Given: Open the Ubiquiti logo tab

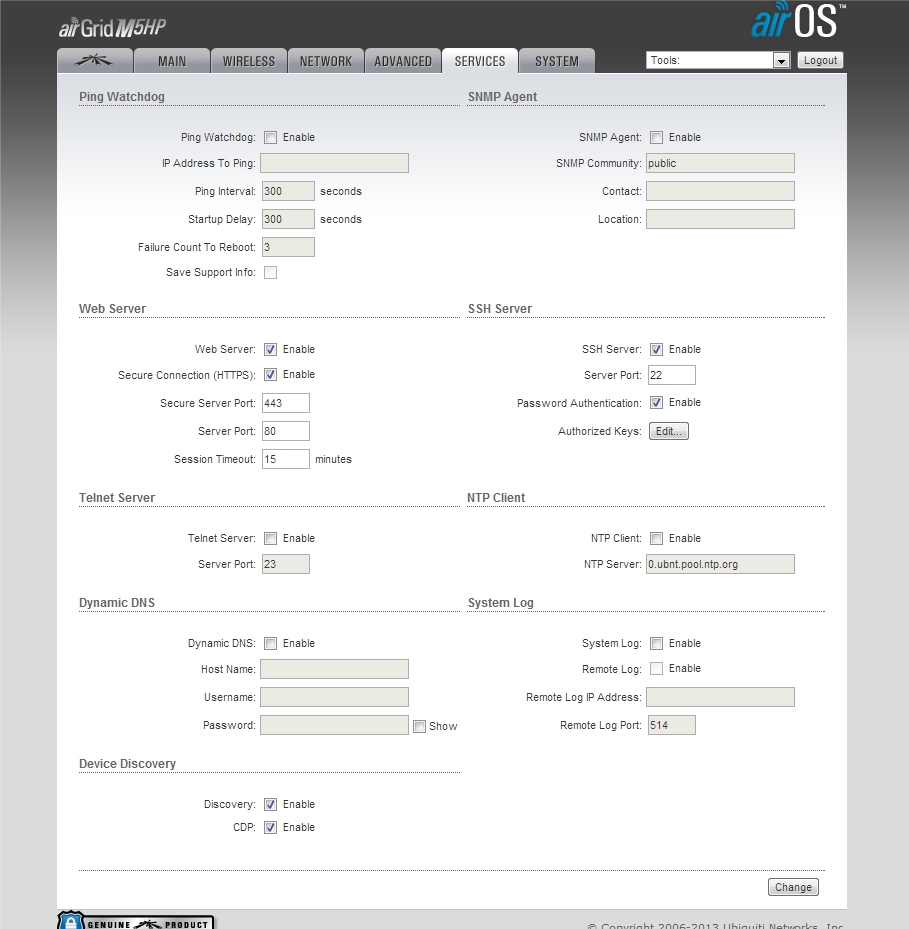Looking at the screenshot, I should tap(95, 61).
